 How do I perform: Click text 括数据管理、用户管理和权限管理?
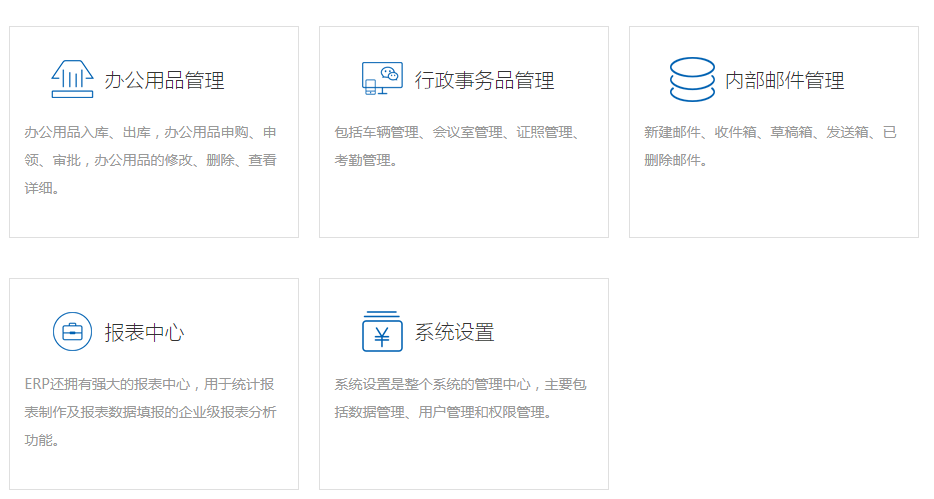click(x=442, y=412)
